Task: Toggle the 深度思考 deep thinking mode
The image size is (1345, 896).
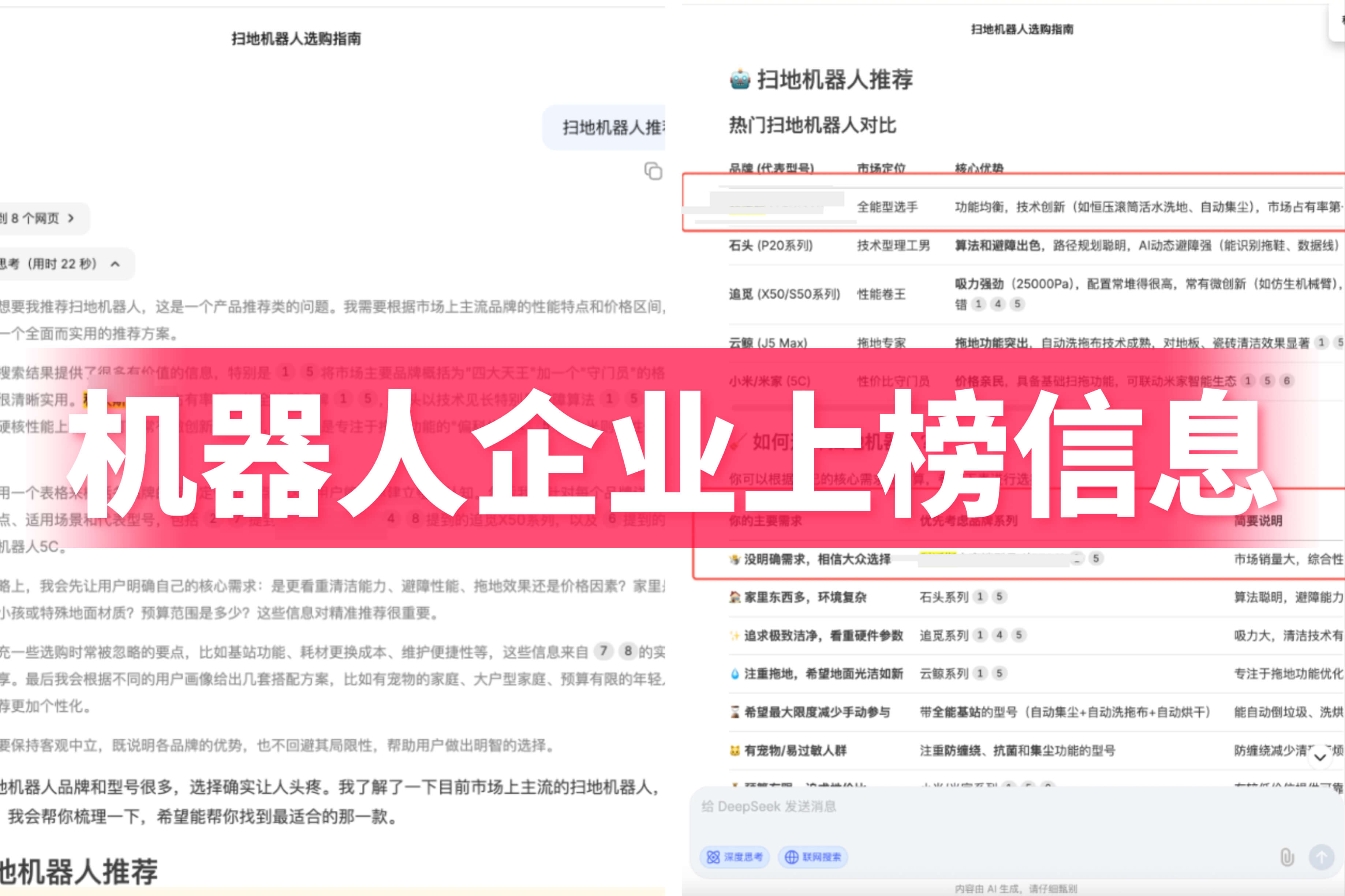Action: coord(735,856)
